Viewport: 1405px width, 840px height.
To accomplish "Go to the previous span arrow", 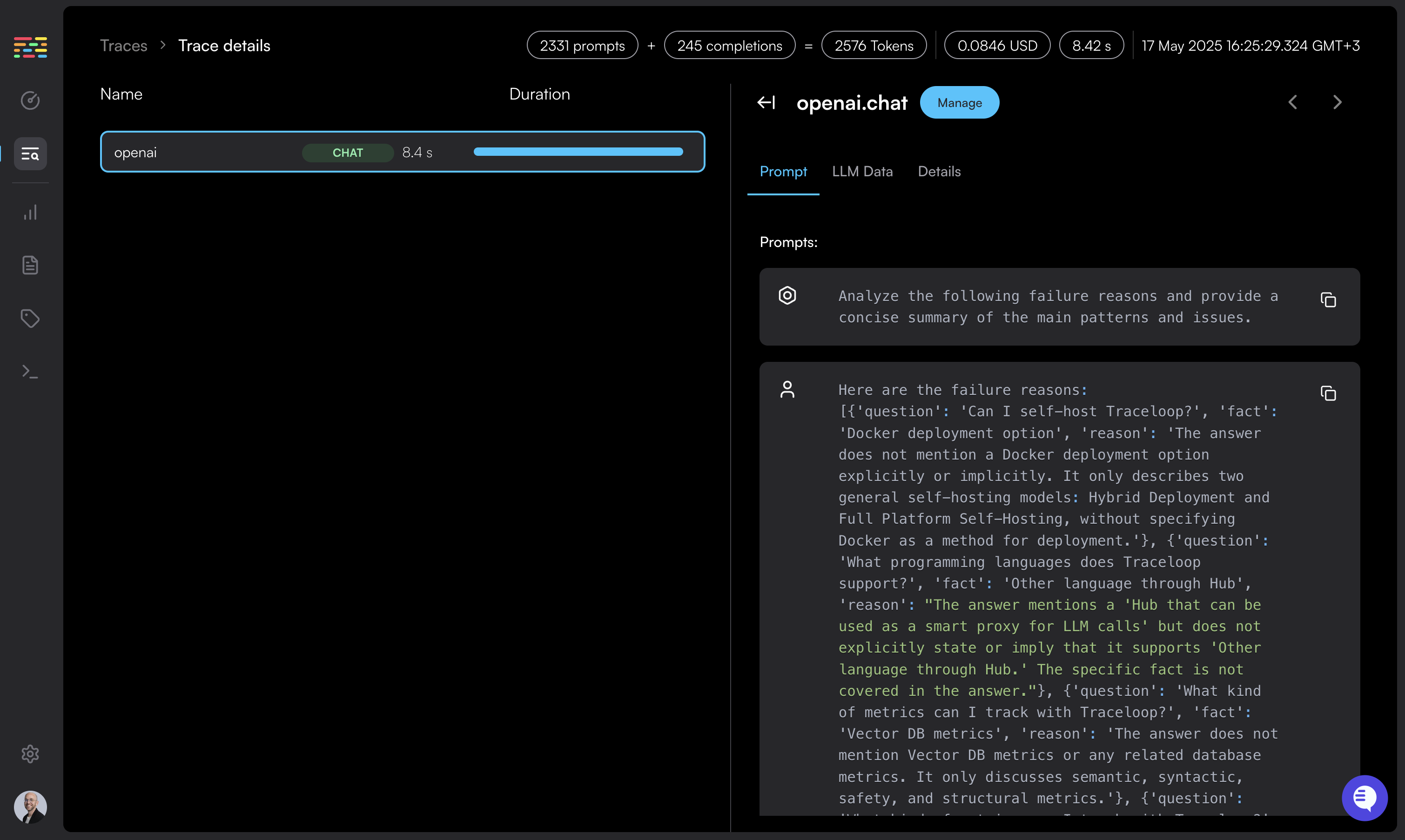I will [x=1293, y=102].
